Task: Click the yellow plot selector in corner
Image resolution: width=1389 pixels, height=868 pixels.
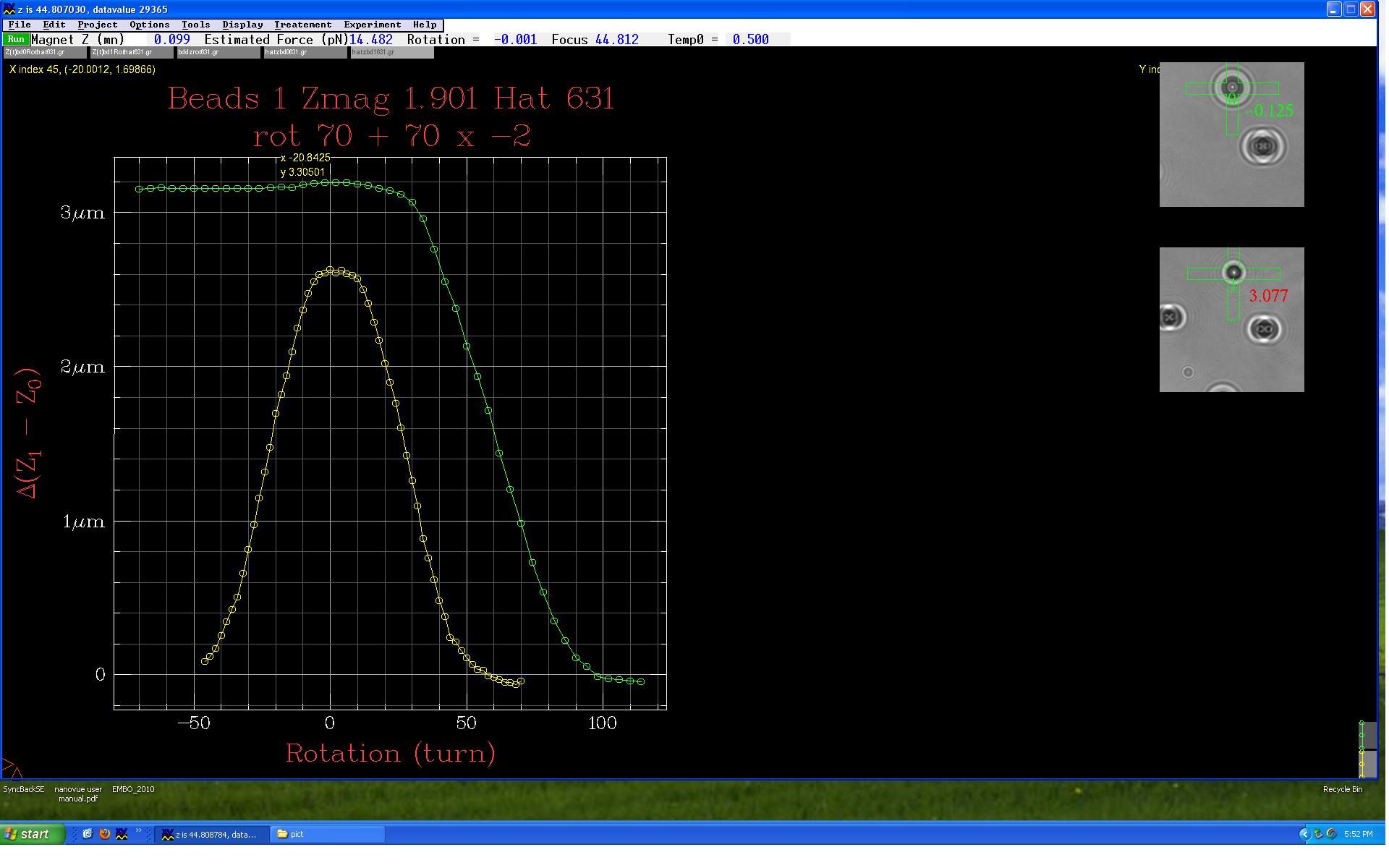Action: coord(1367,765)
